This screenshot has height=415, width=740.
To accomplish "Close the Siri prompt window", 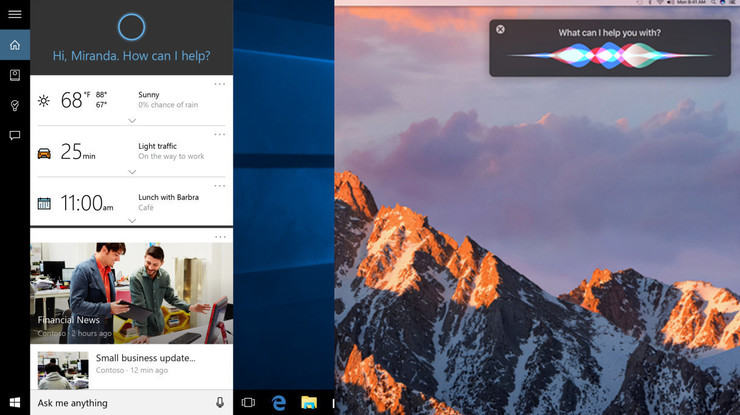I will point(500,29).
